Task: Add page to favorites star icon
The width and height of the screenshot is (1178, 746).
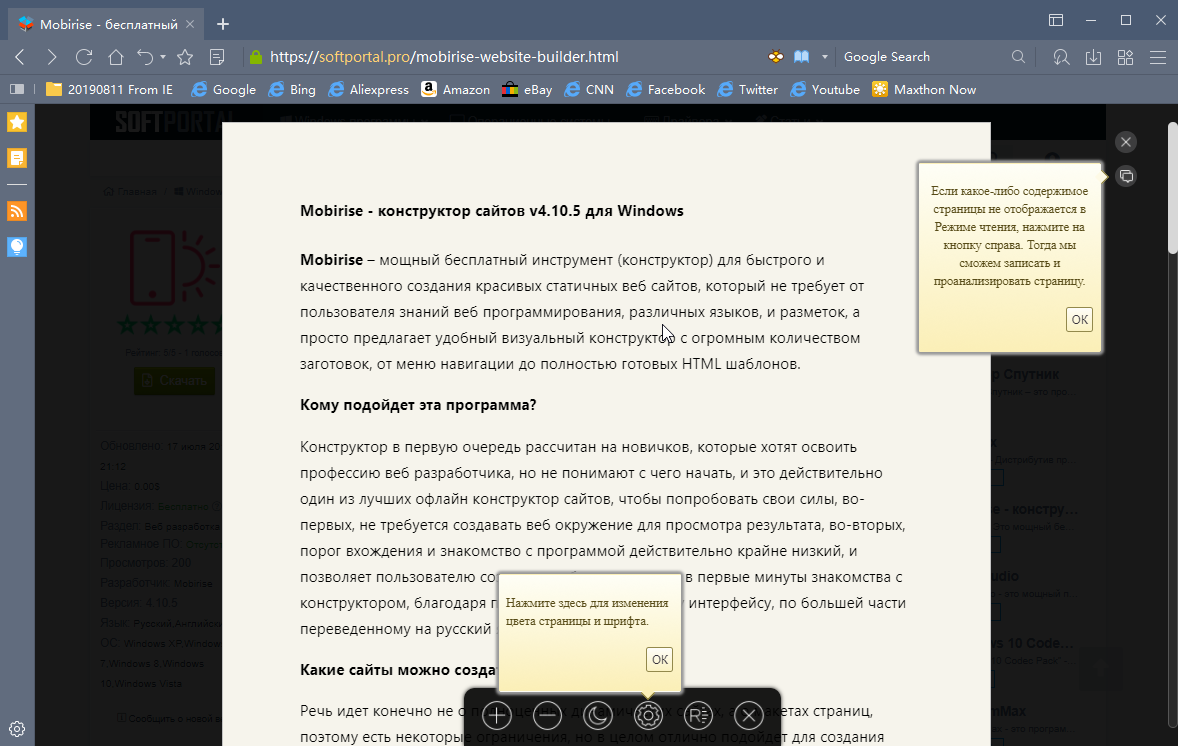Action: tap(185, 57)
